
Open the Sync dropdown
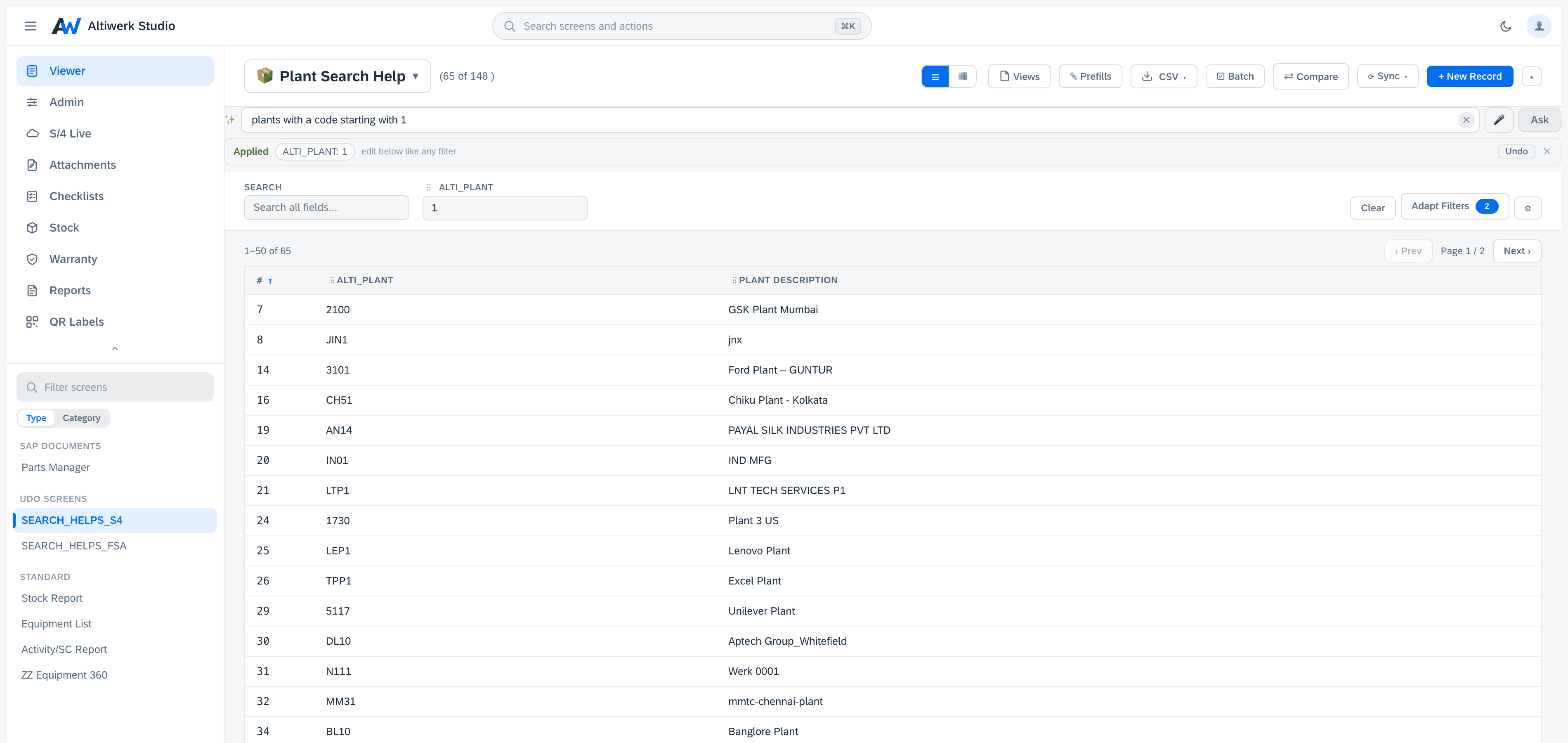pyautogui.click(x=1388, y=77)
